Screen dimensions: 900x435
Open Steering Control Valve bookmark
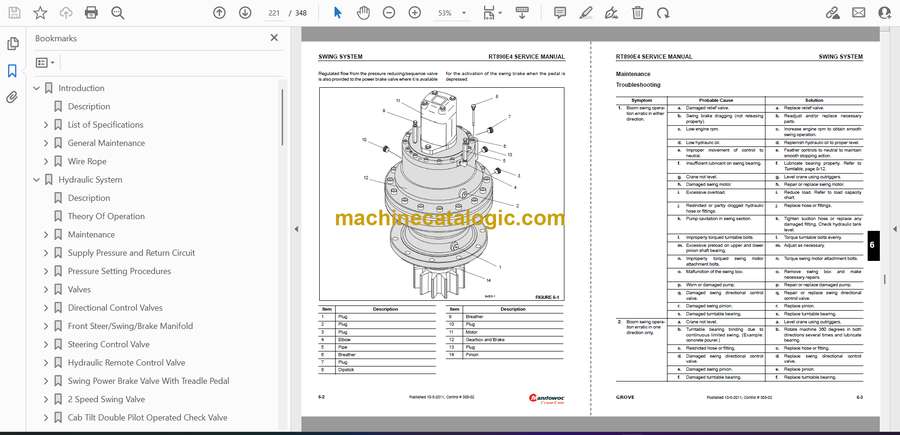(108, 344)
